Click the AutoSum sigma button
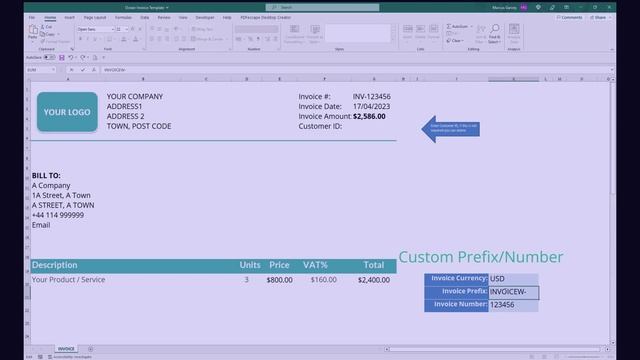640x360 pixels. (x=457, y=27)
